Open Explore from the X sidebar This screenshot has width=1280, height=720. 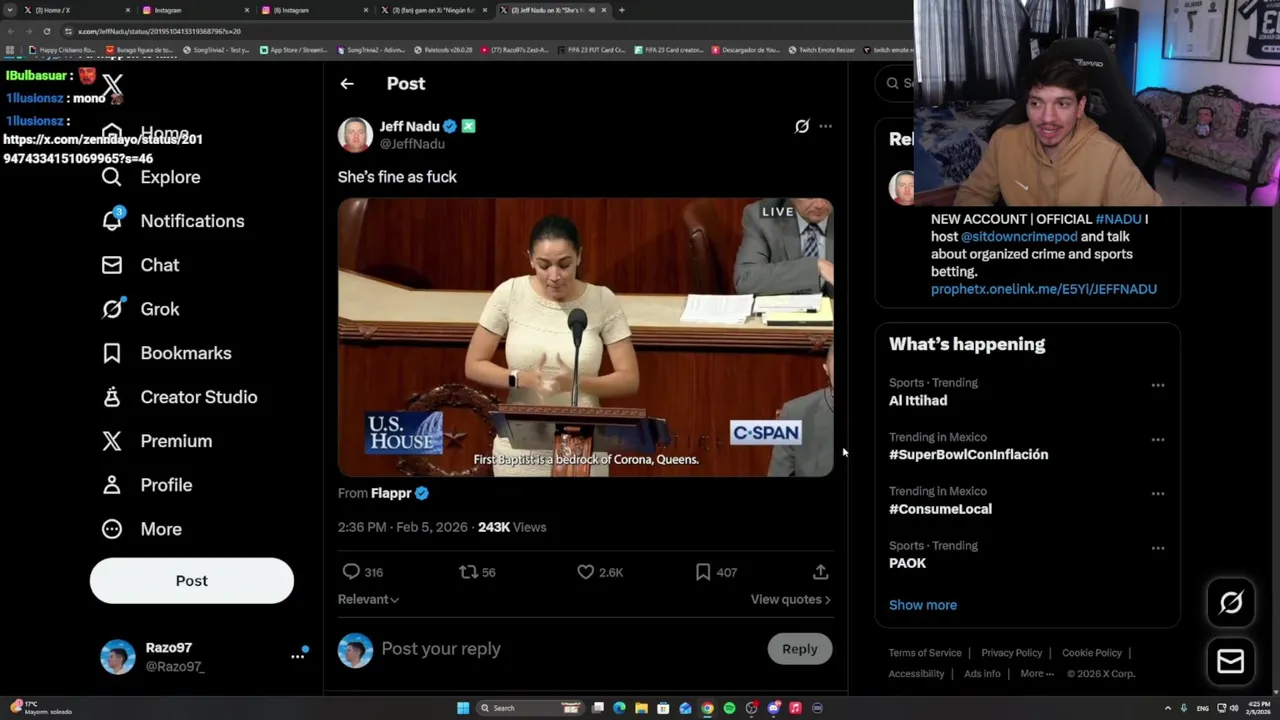pyautogui.click(x=151, y=177)
